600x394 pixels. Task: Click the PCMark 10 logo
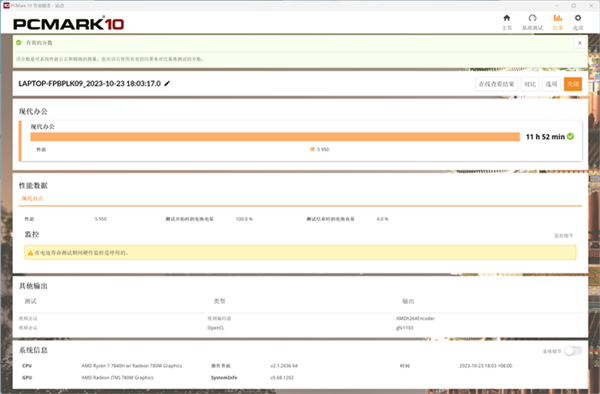coord(69,24)
